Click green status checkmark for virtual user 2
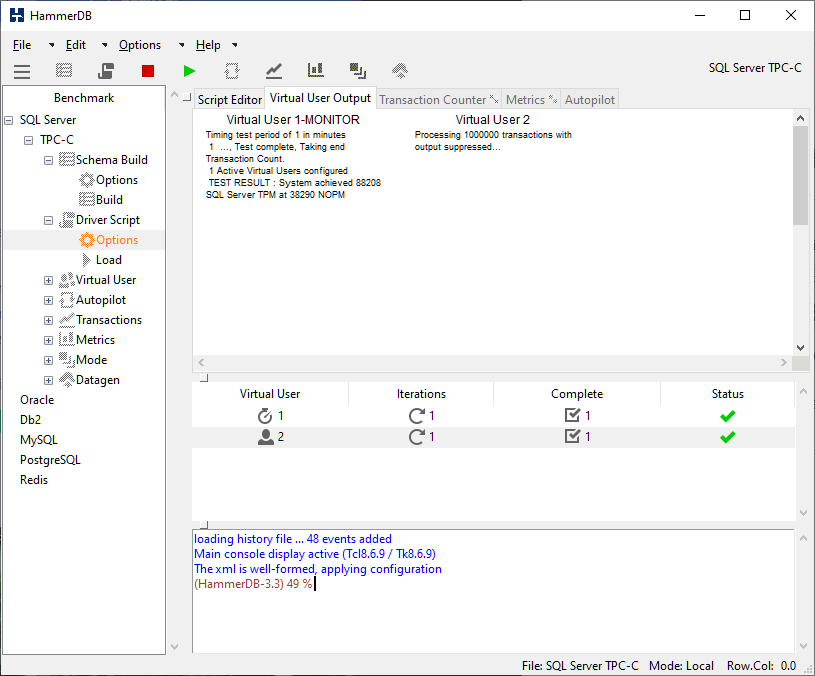815x676 pixels. [x=728, y=437]
